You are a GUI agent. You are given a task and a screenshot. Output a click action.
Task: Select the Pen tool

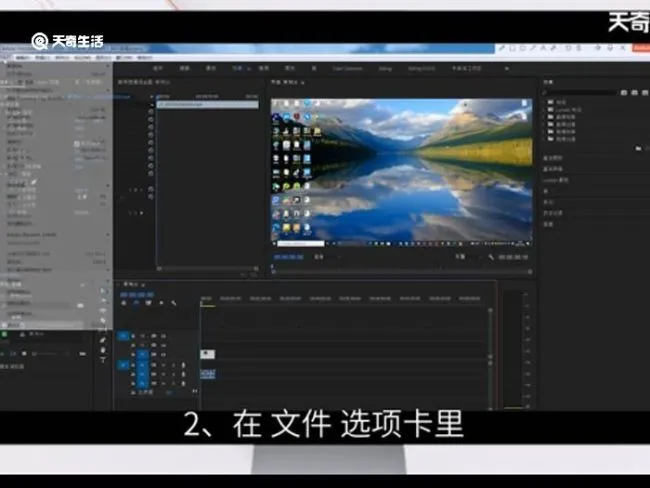pyautogui.click(x=103, y=340)
